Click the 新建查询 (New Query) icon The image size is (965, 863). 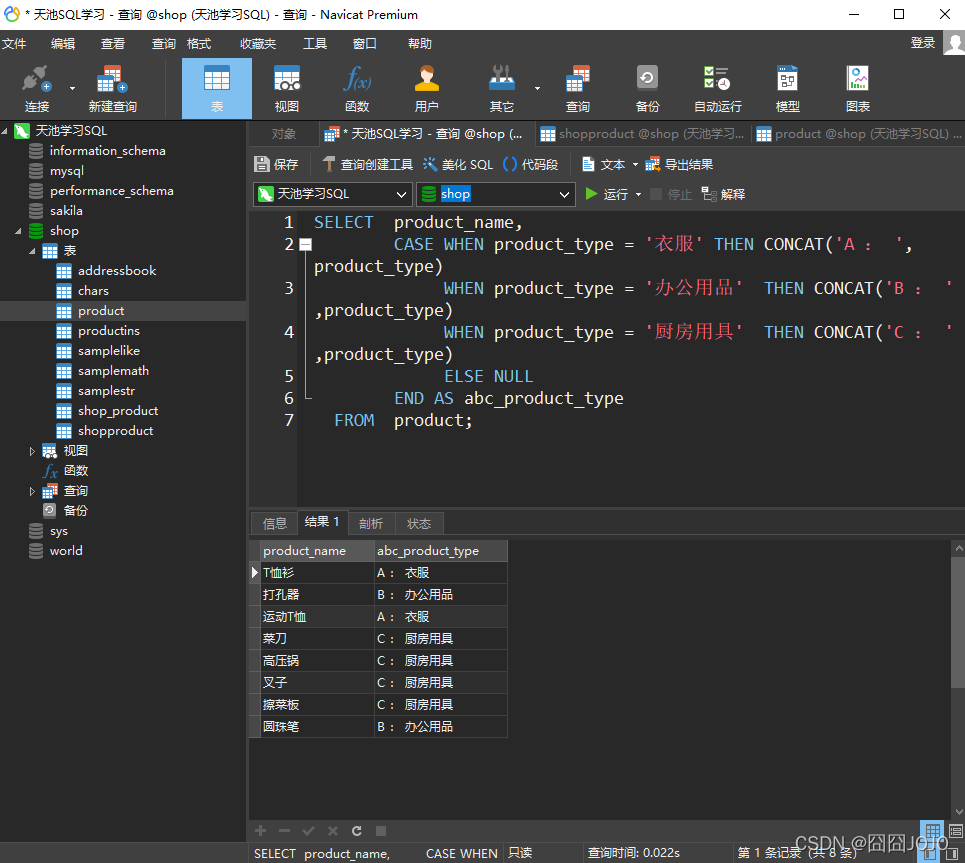pyautogui.click(x=112, y=89)
